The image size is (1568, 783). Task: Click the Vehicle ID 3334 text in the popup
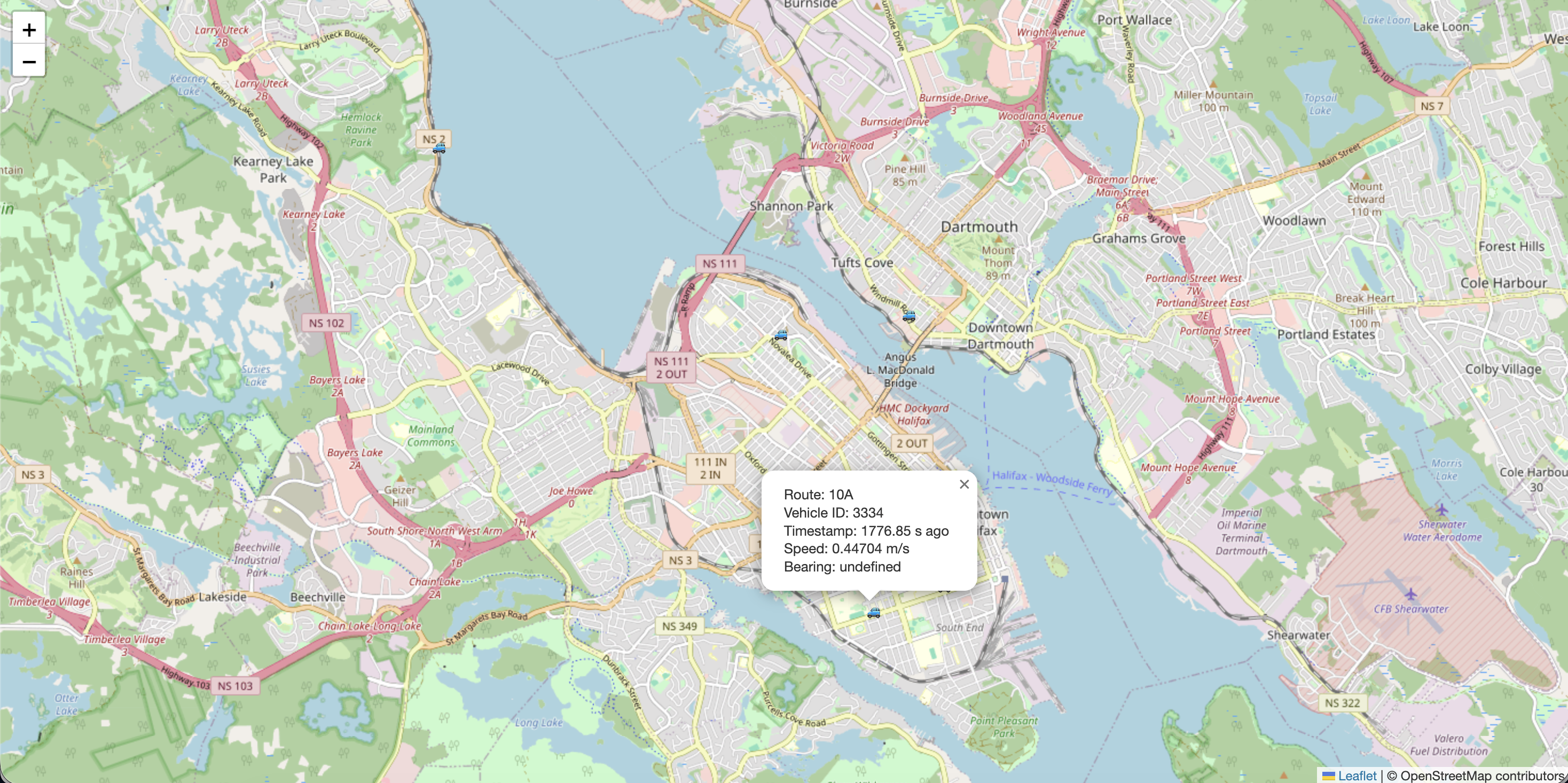coord(834,512)
